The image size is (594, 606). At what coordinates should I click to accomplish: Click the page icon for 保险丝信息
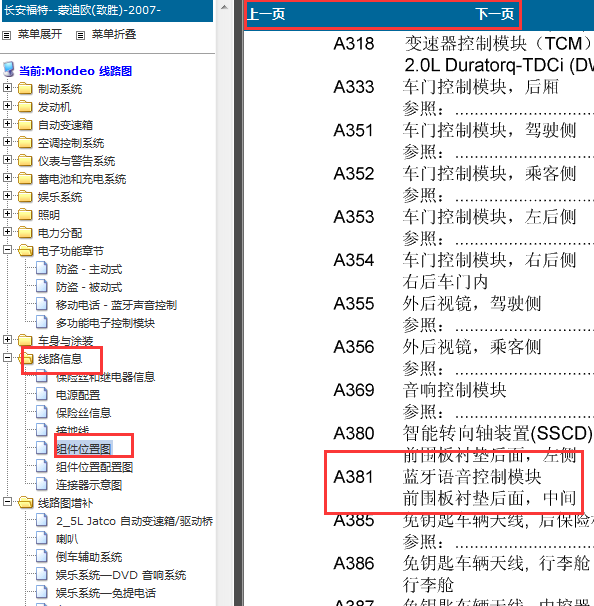(x=42, y=412)
